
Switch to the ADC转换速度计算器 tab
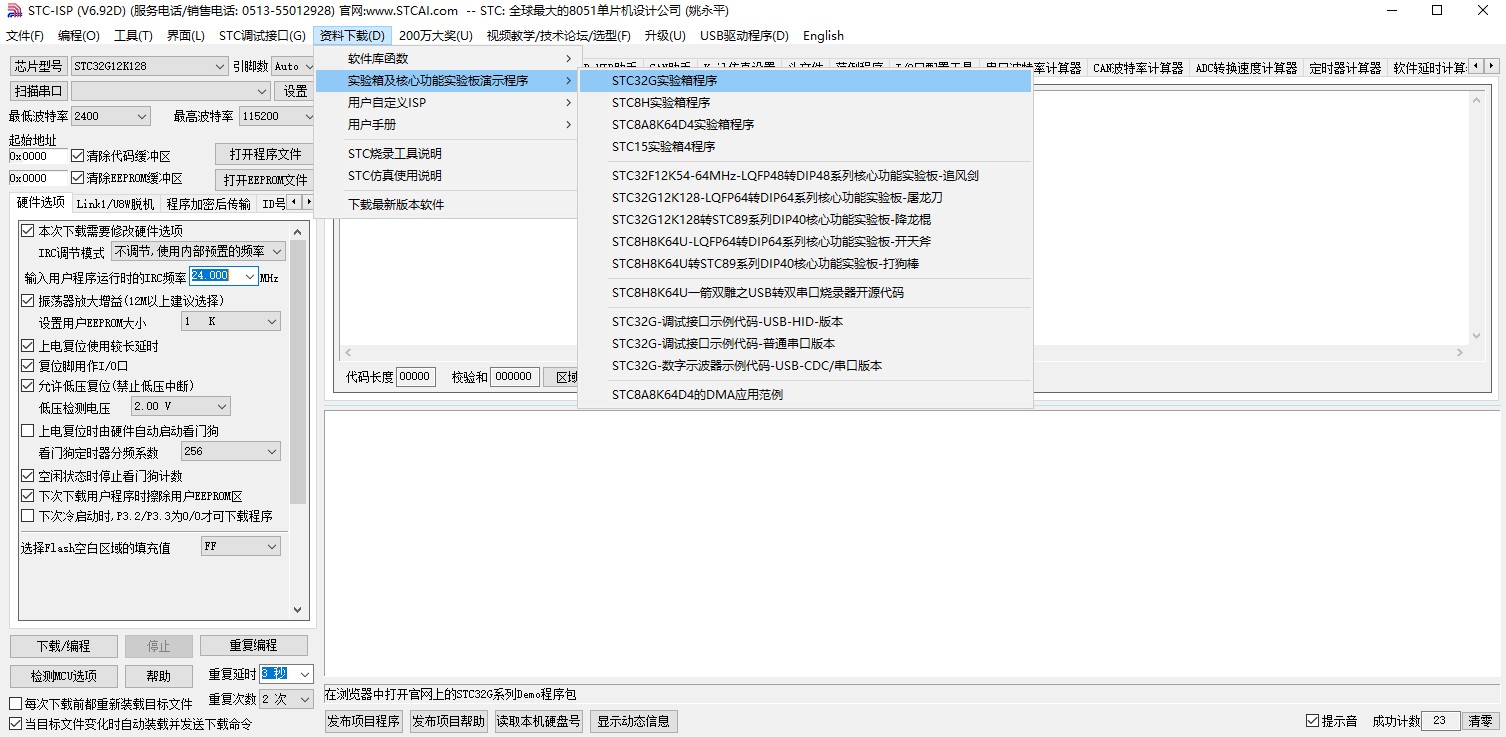(x=1246, y=68)
